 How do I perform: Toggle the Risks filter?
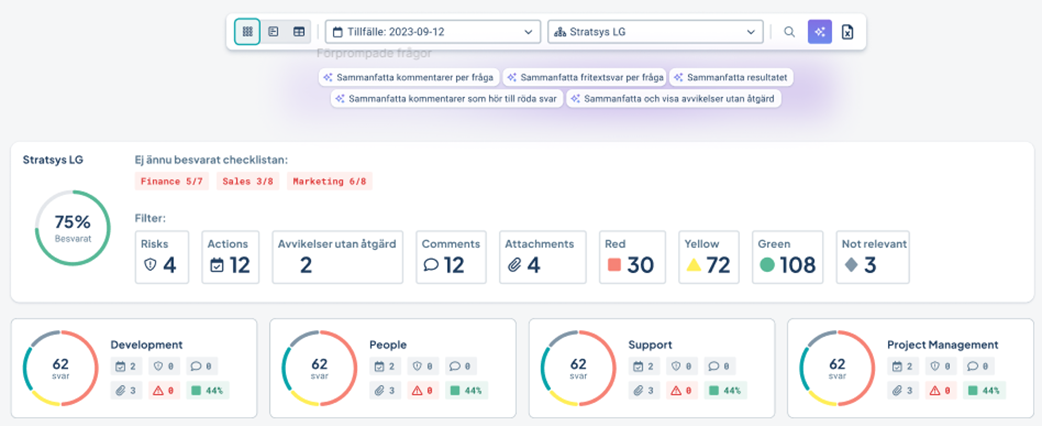(x=162, y=257)
